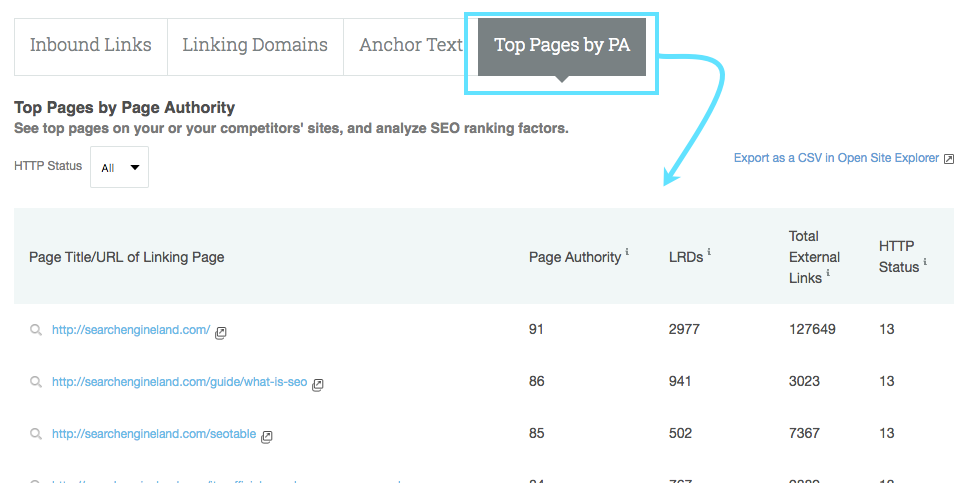Image resolution: width=980 pixels, height=483 pixels.
Task: Click info icon beside HTTP Status column header
Action: coord(925,263)
